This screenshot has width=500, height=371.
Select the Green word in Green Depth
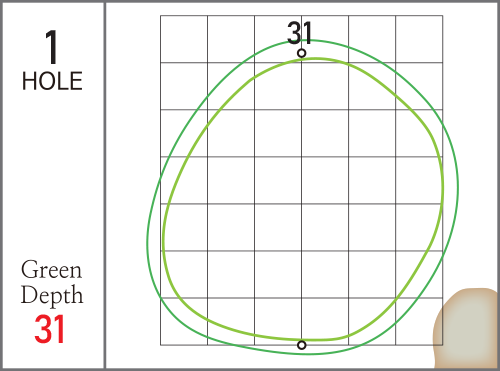[51, 269]
